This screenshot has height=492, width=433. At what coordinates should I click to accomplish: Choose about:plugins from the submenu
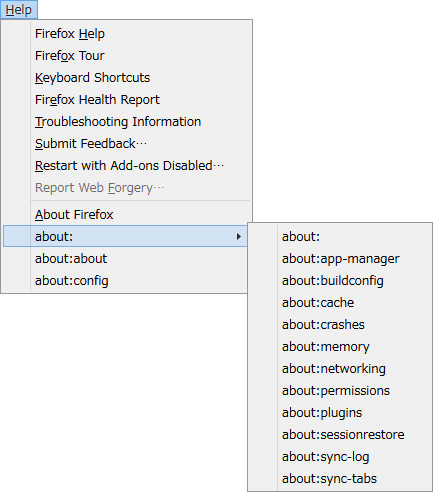[340, 412]
